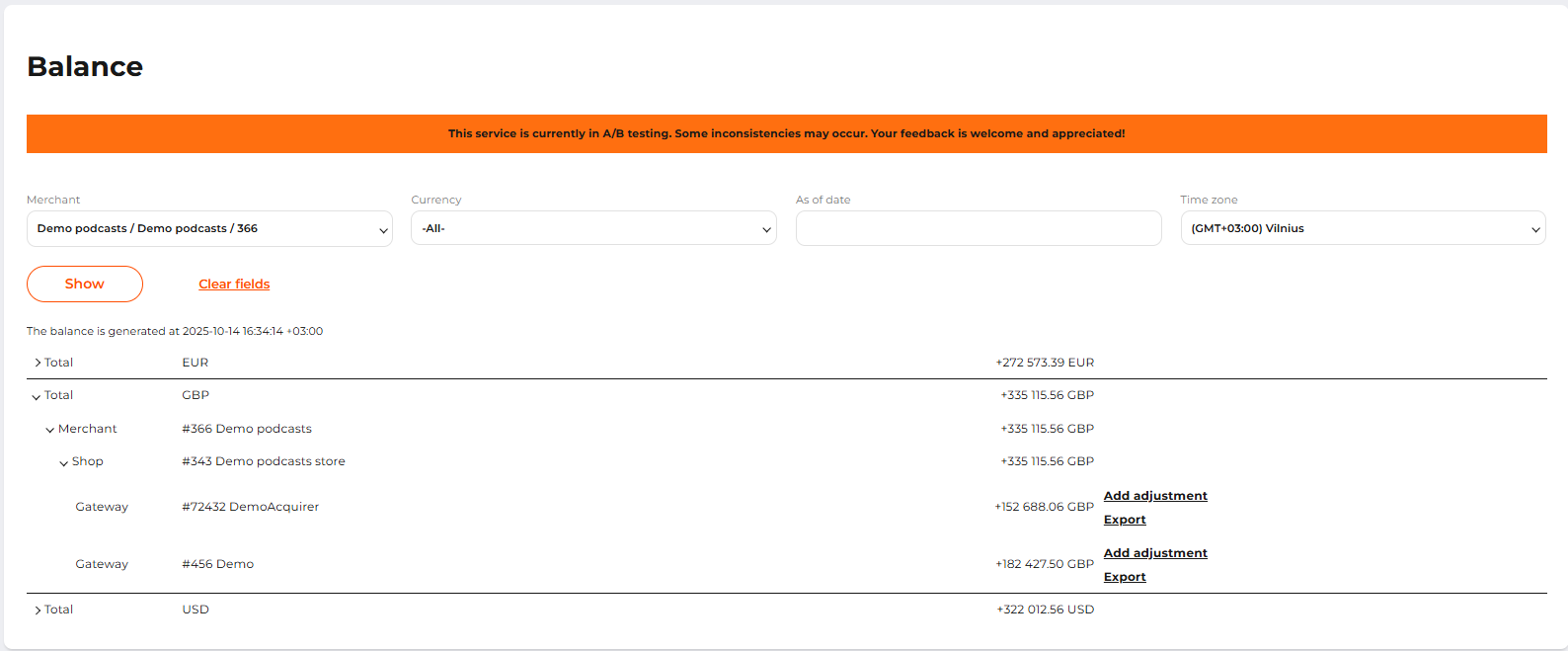Collapse the Merchant #366 row chevron

(x=50, y=430)
